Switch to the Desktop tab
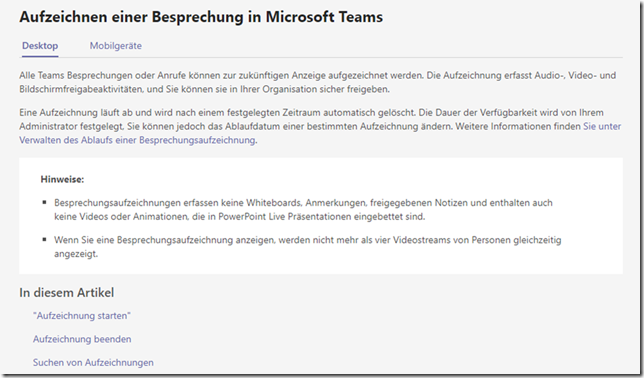Viewport: 644px width, 378px height. coord(40,46)
